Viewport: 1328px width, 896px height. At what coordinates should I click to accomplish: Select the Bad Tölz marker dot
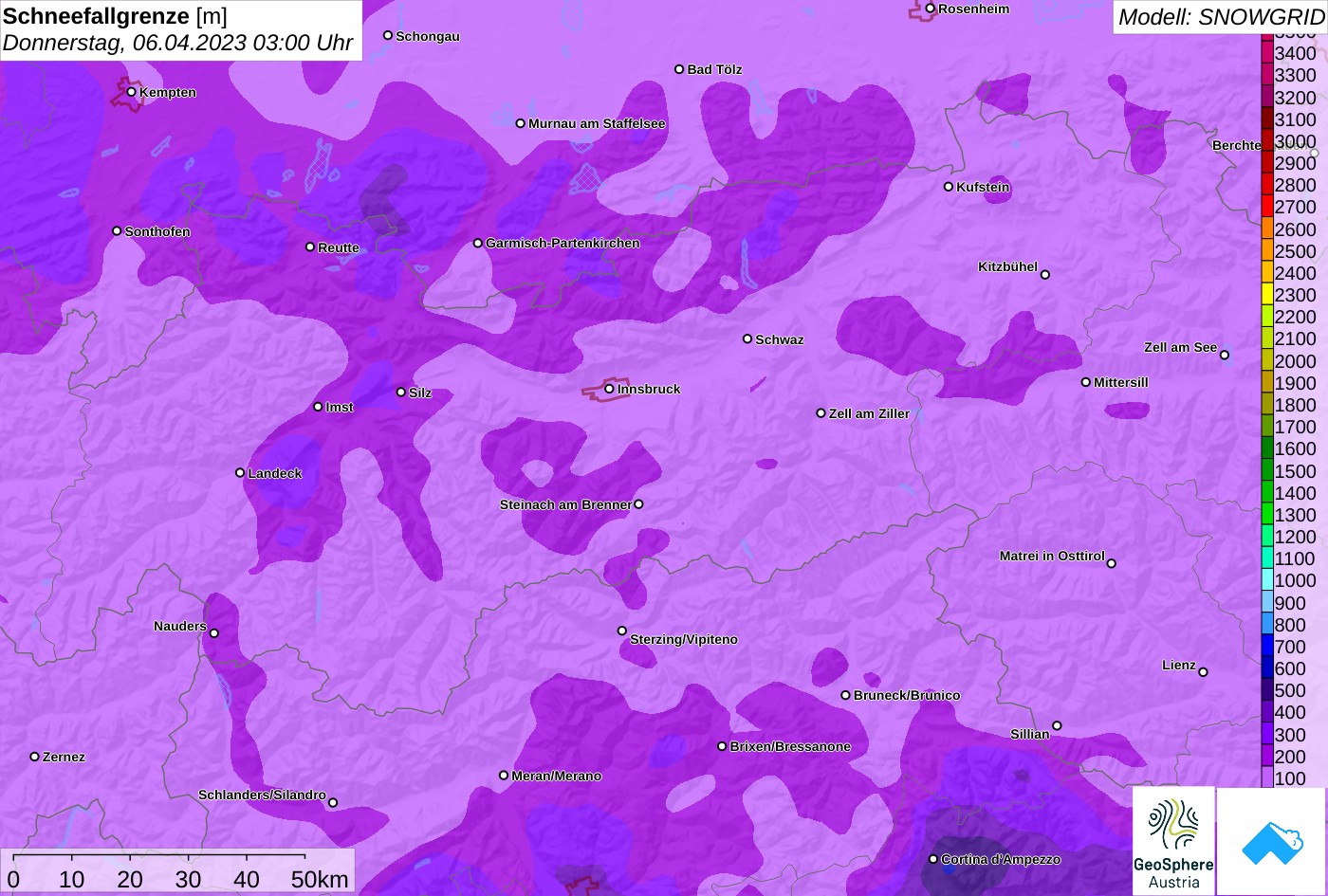click(679, 69)
